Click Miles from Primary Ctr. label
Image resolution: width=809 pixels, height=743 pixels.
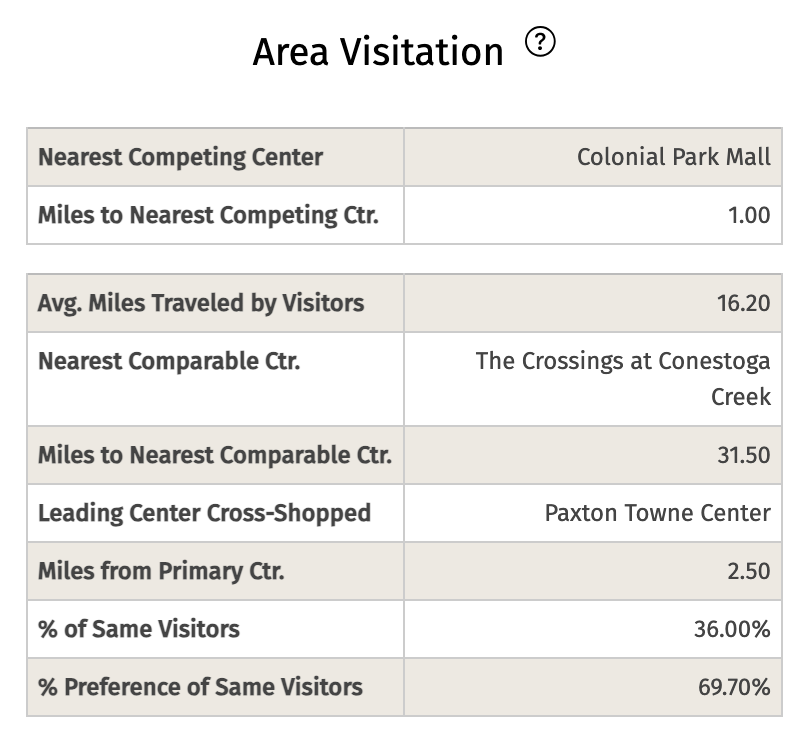point(161,571)
